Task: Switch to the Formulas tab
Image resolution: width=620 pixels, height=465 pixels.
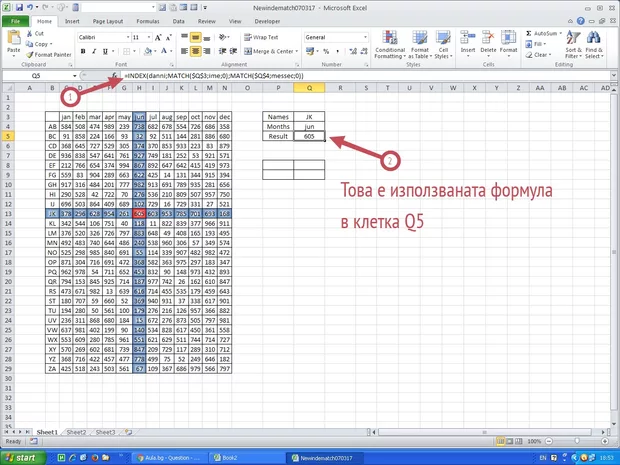Action: point(148,21)
